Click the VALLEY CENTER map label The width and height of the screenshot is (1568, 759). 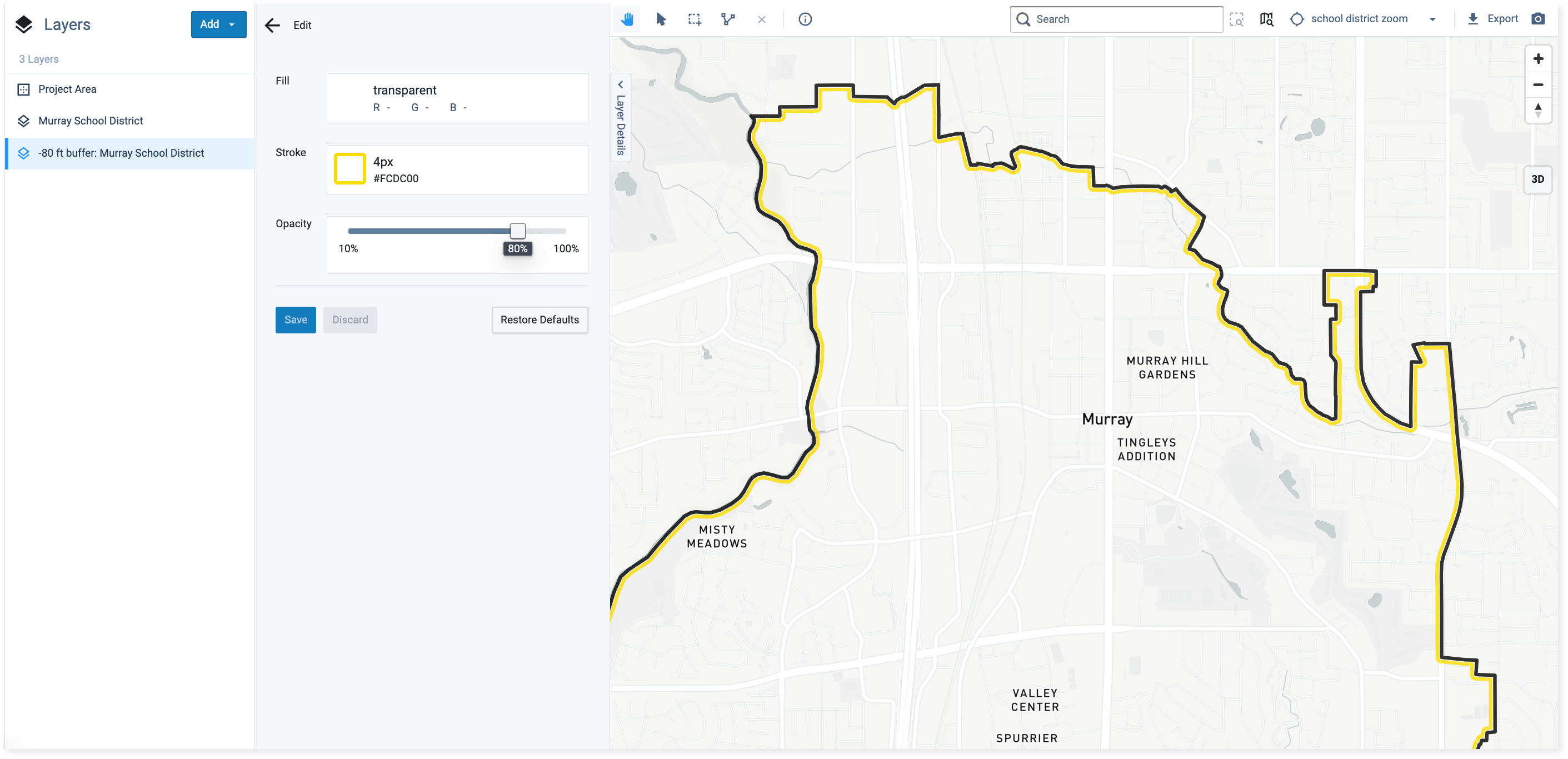click(1035, 700)
